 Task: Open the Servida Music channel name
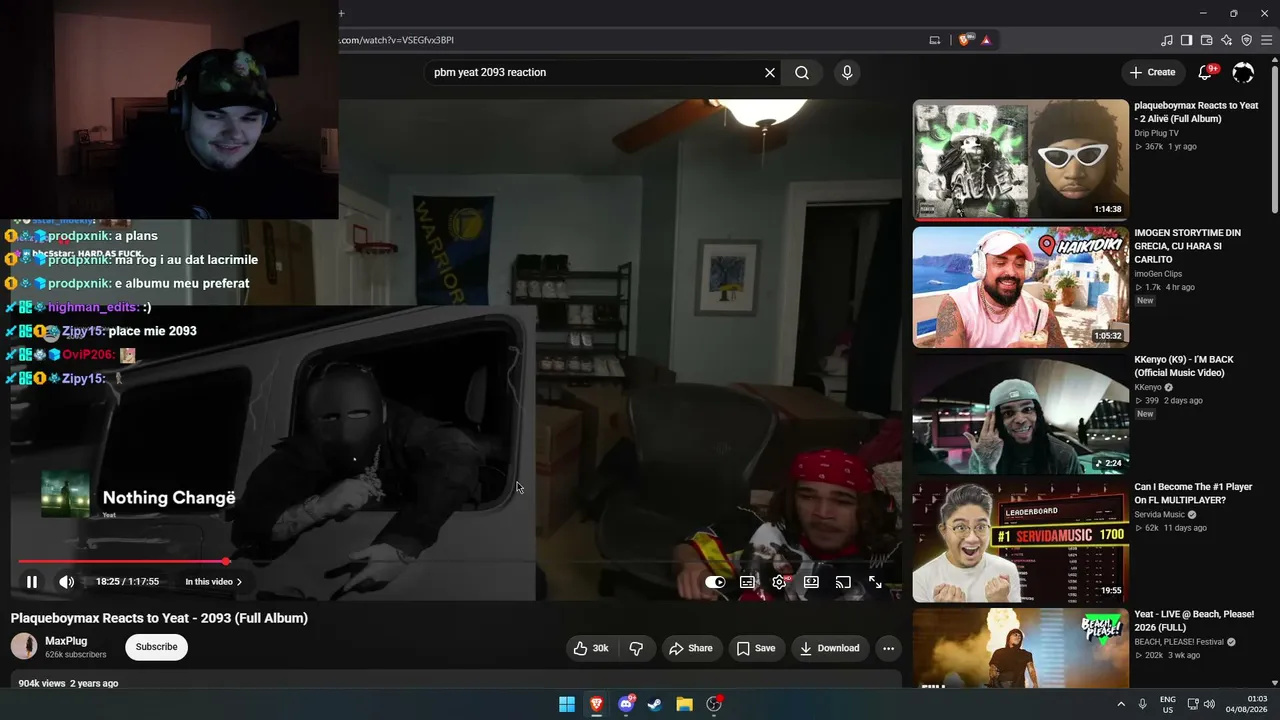tap(1159, 514)
